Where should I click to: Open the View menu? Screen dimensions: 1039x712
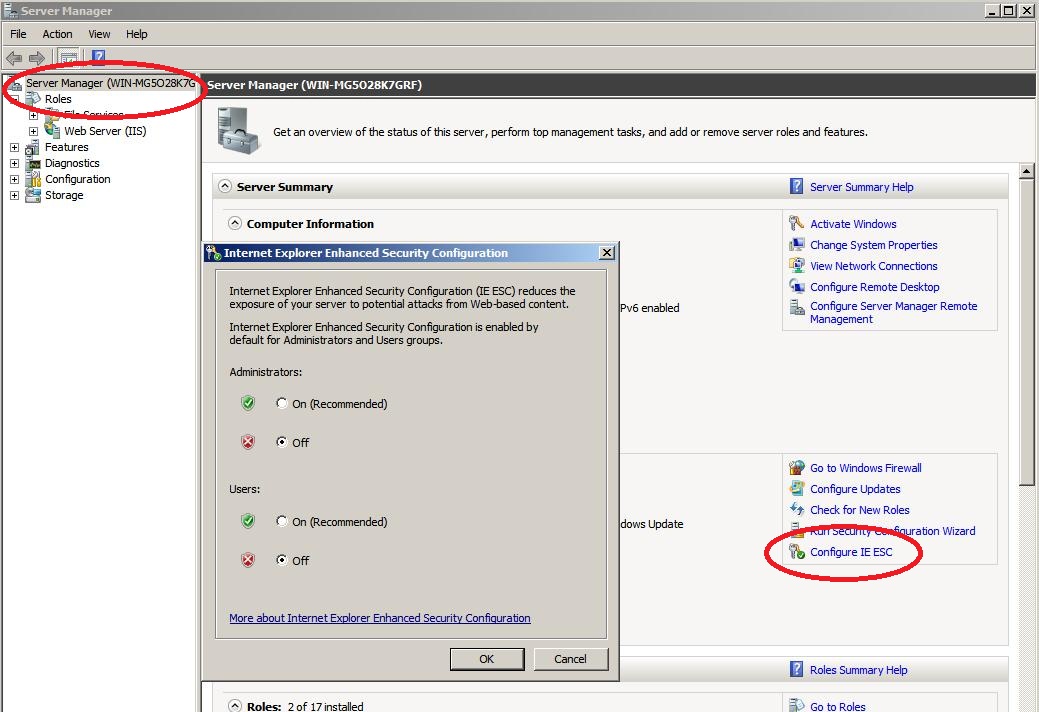99,34
